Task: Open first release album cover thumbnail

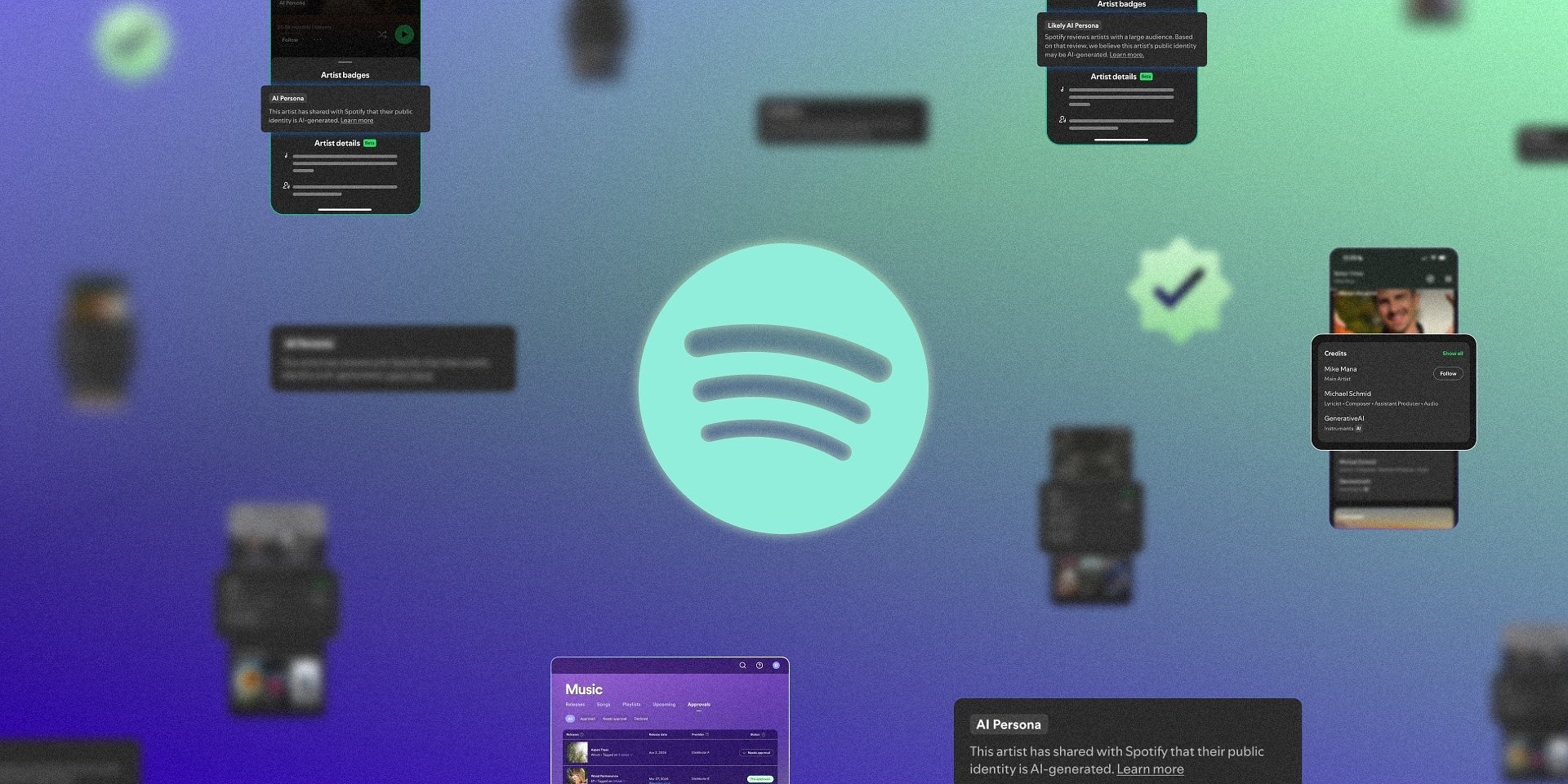Action: [x=577, y=752]
